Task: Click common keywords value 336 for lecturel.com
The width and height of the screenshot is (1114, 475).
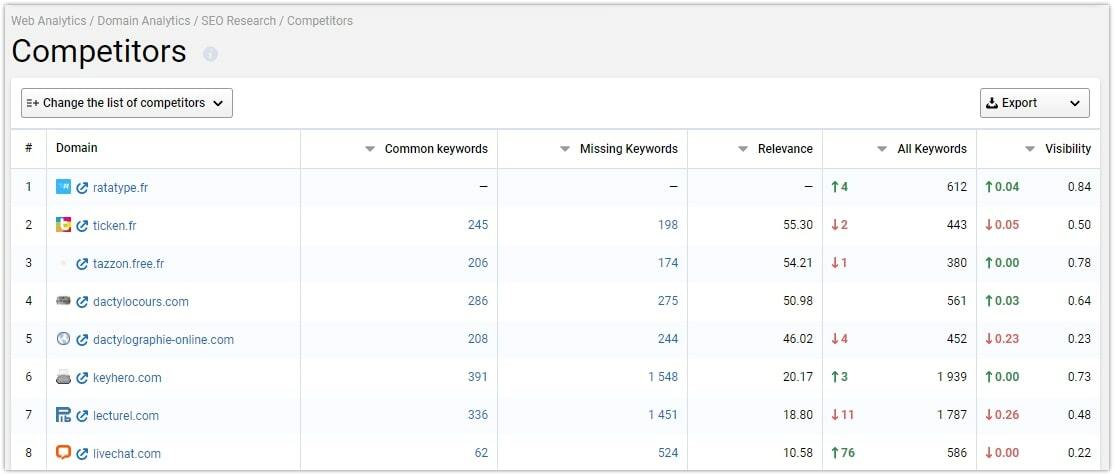Action: tap(477, 415)
